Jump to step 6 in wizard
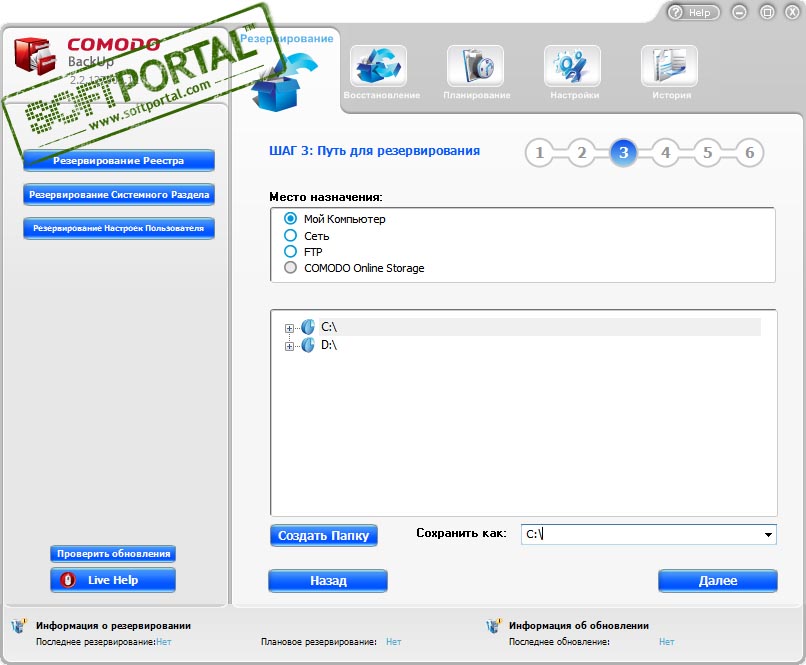Screen dimensions: 806x665 tap(750, 153)
